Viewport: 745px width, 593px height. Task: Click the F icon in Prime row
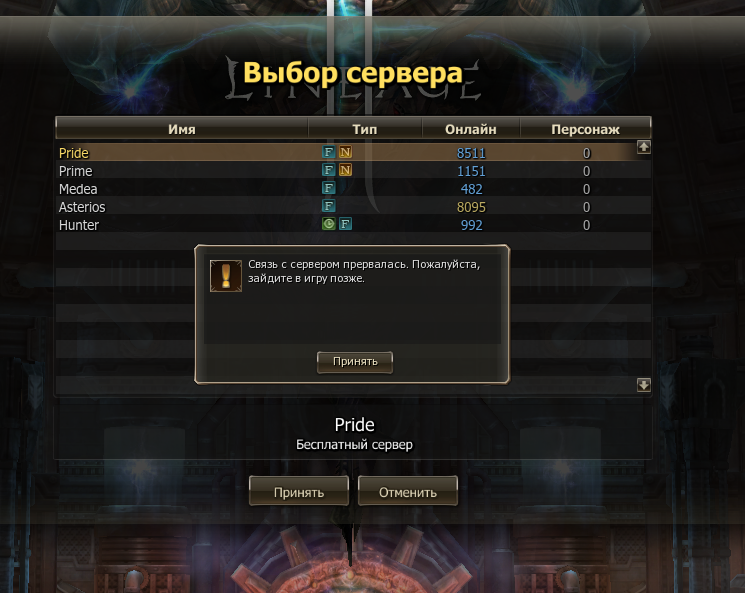click(x=328, y=170)
